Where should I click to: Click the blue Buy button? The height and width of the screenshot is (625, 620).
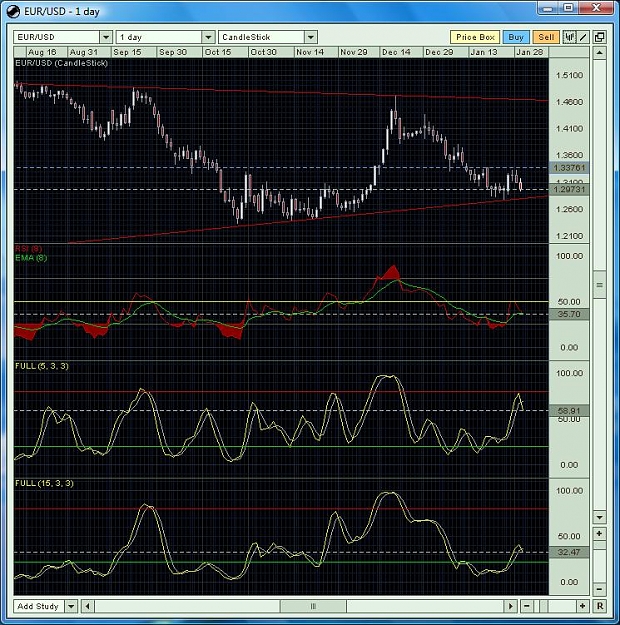[x=516, y=37]
